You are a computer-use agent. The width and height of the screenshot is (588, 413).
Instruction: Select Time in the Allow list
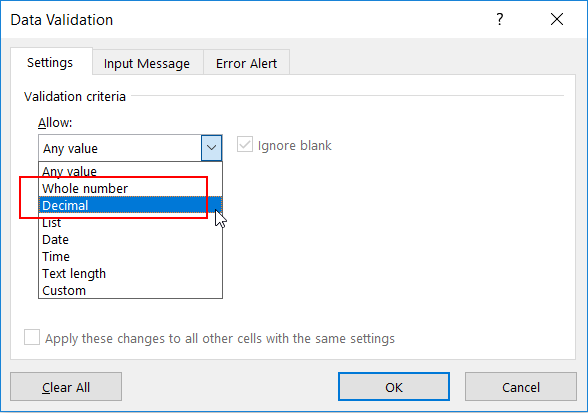(130, 257)
